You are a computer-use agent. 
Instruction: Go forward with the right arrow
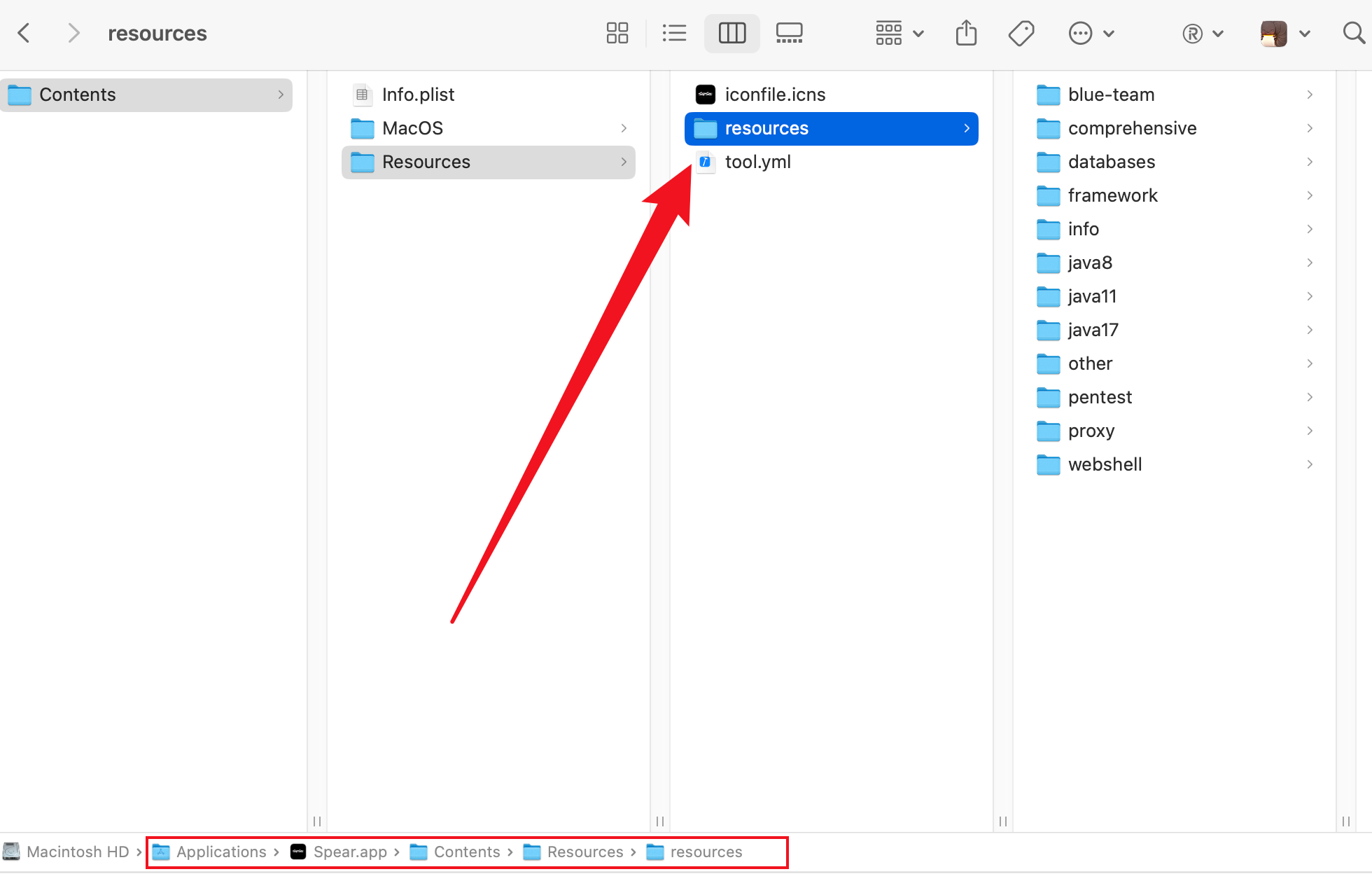coord(73,33)
